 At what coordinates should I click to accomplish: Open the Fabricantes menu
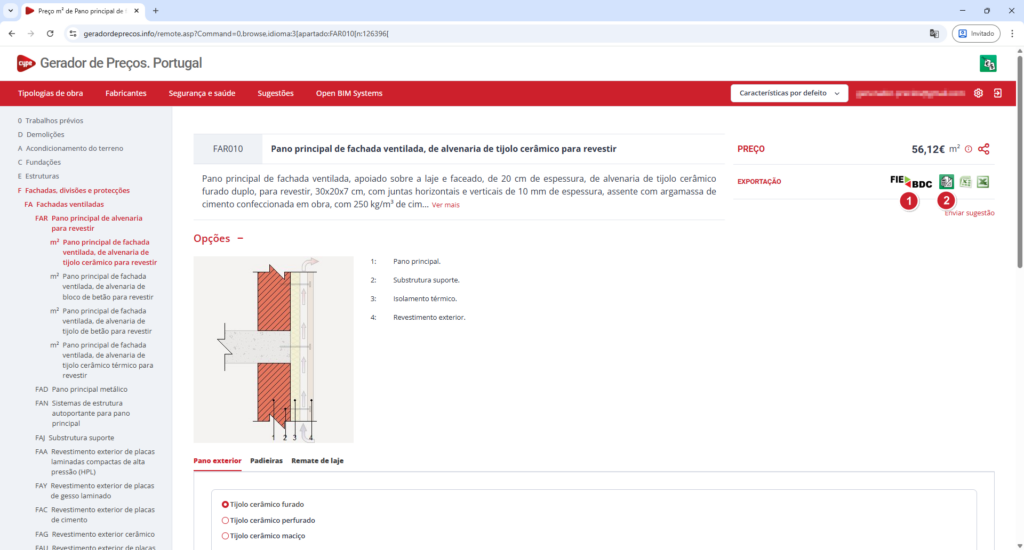[126, 93]
